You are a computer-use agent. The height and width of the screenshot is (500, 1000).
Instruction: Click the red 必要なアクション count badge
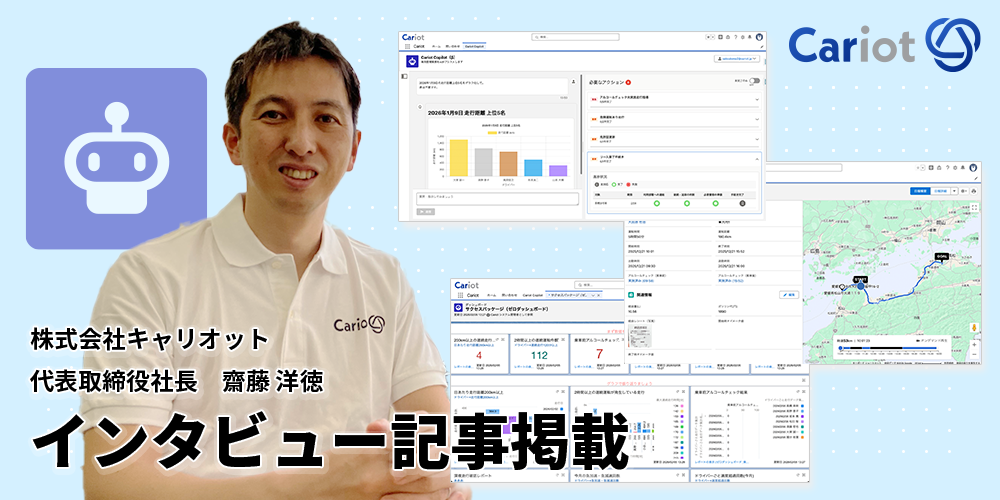pyautogui.click(x=628, y=82)
